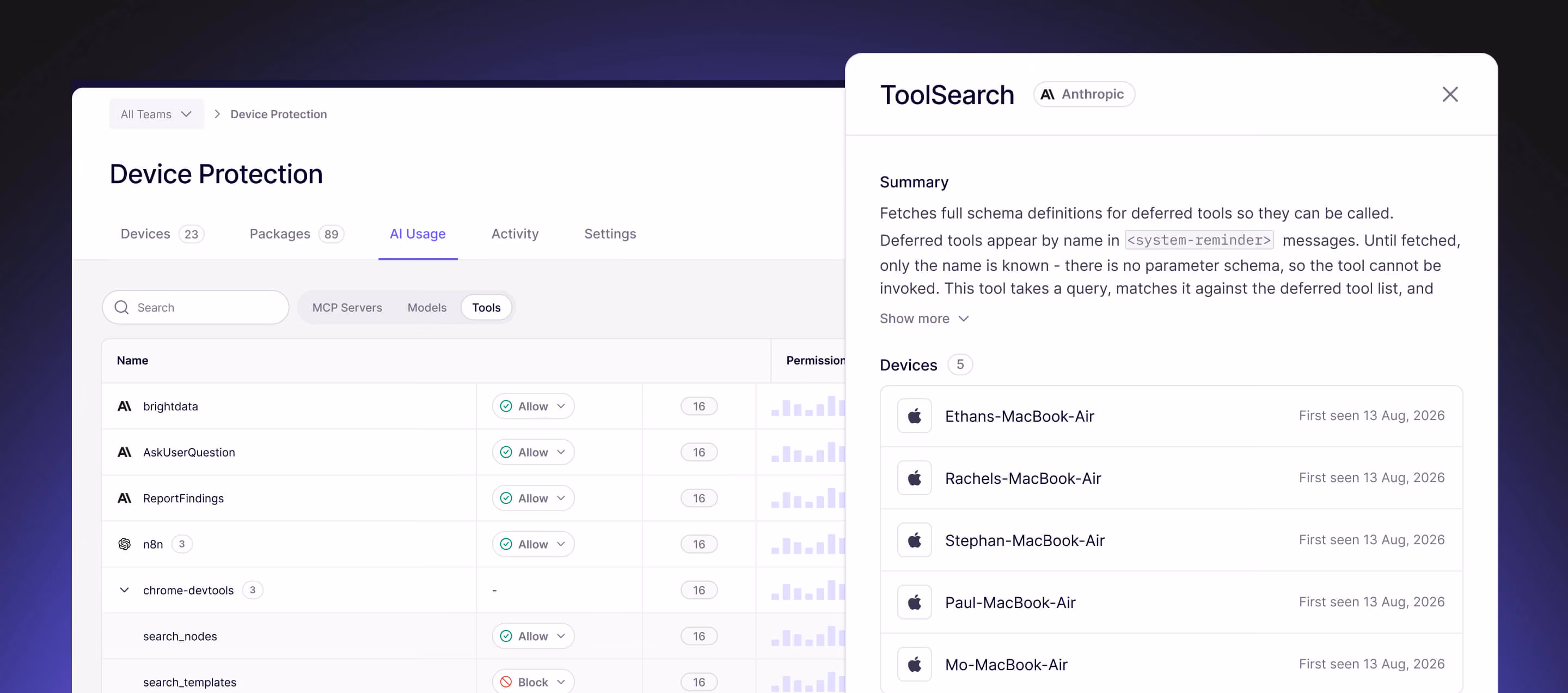Screen dimensions: 1568x693
Task: Open brightdata permission Allow dropdown
Action: (533, 406)
